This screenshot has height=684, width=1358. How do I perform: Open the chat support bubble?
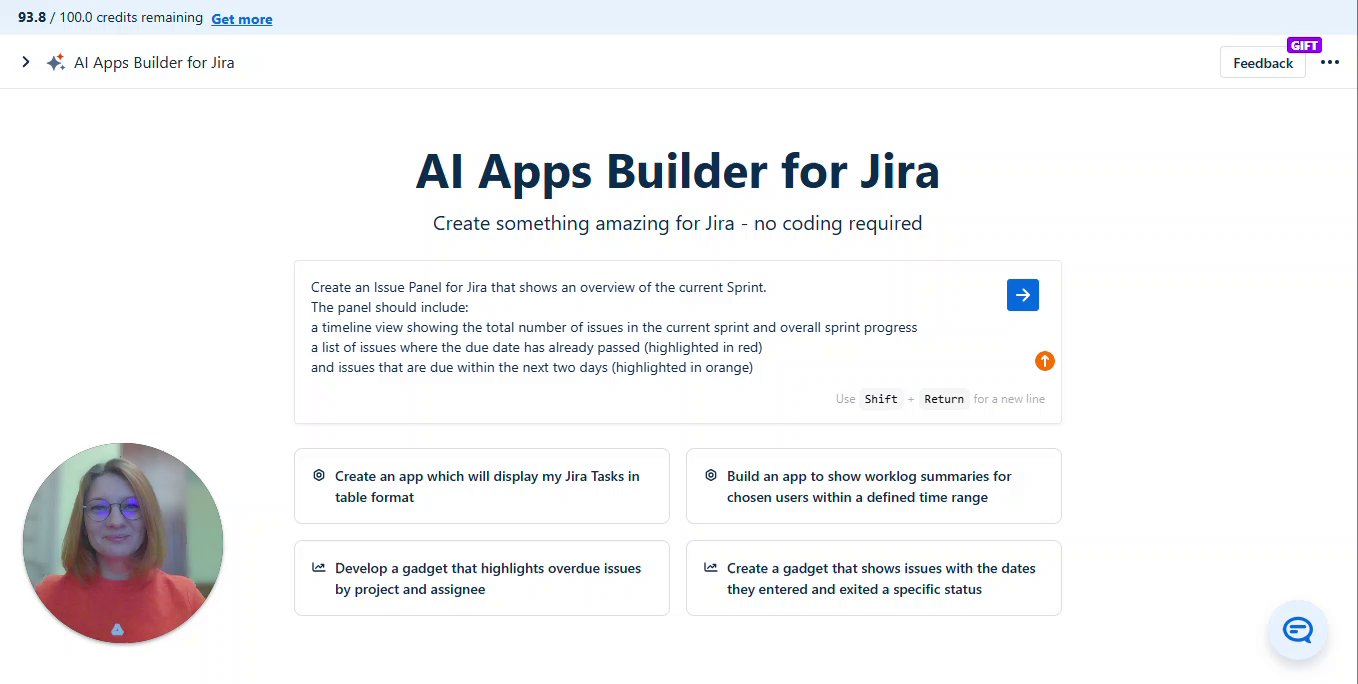pyautogui.click(x=1298, y=630)
